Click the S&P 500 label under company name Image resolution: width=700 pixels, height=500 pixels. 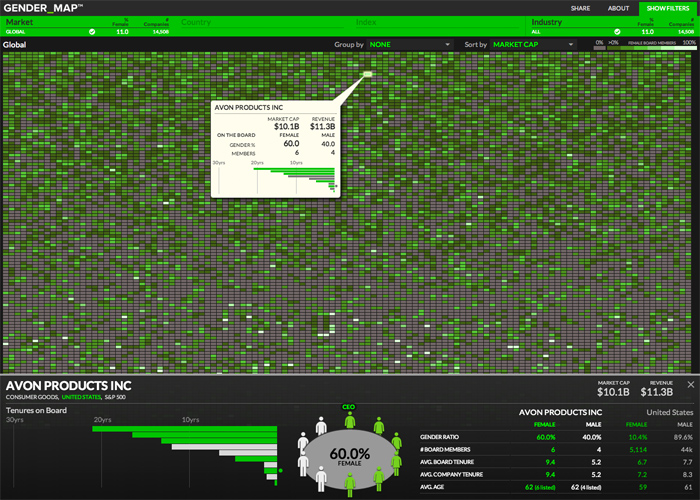coord(115,397)
